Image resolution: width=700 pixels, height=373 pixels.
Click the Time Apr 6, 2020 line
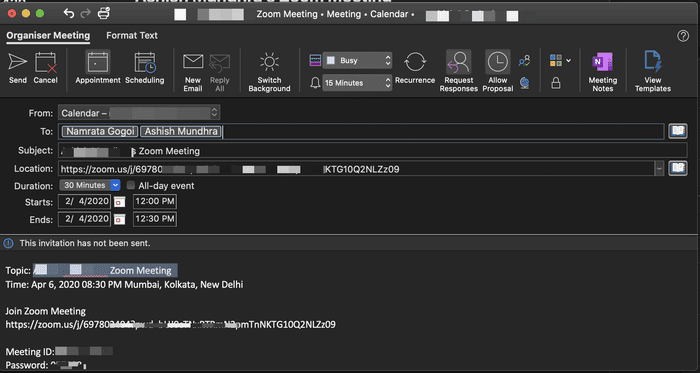pyautogui.click(x=124, y=285)
